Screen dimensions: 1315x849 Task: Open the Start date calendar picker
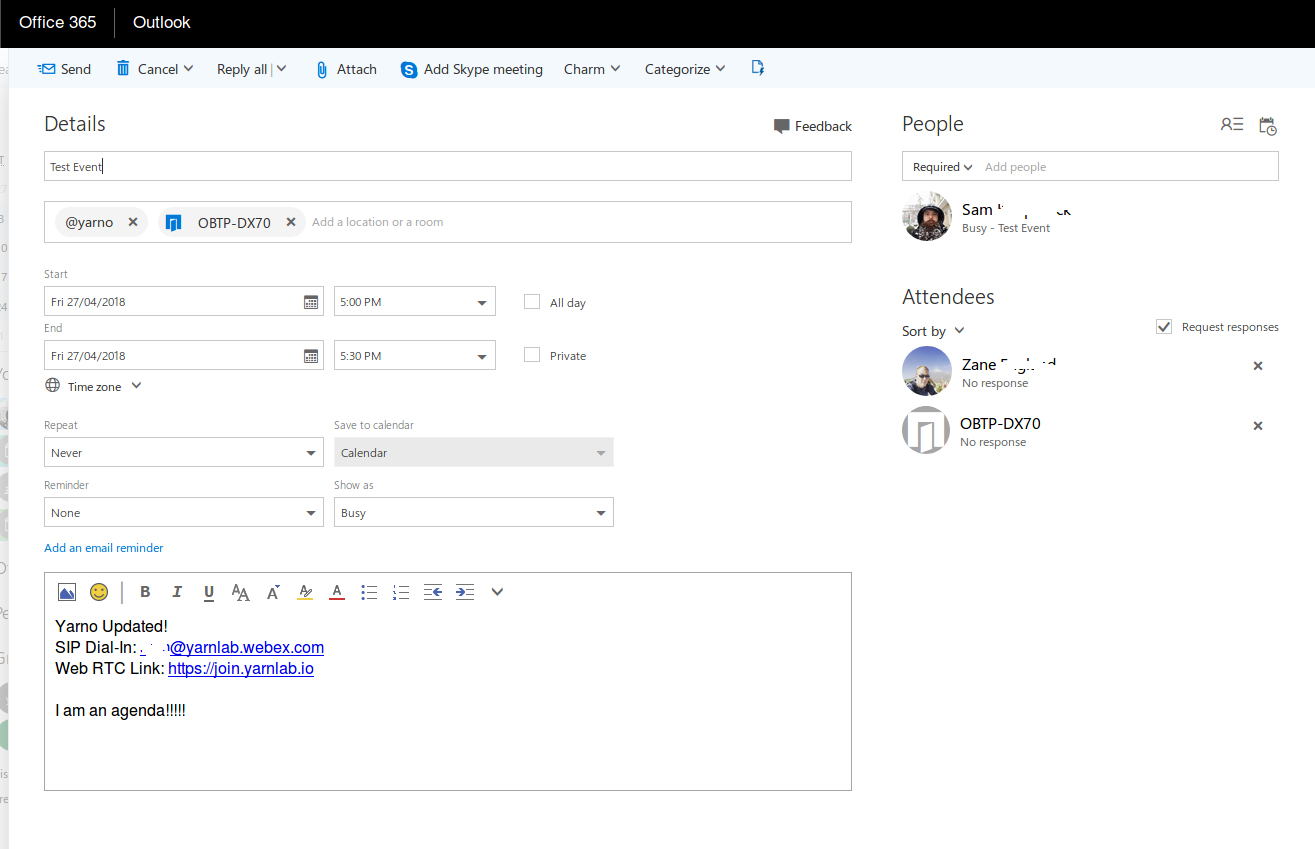click(x=310, y=302)
